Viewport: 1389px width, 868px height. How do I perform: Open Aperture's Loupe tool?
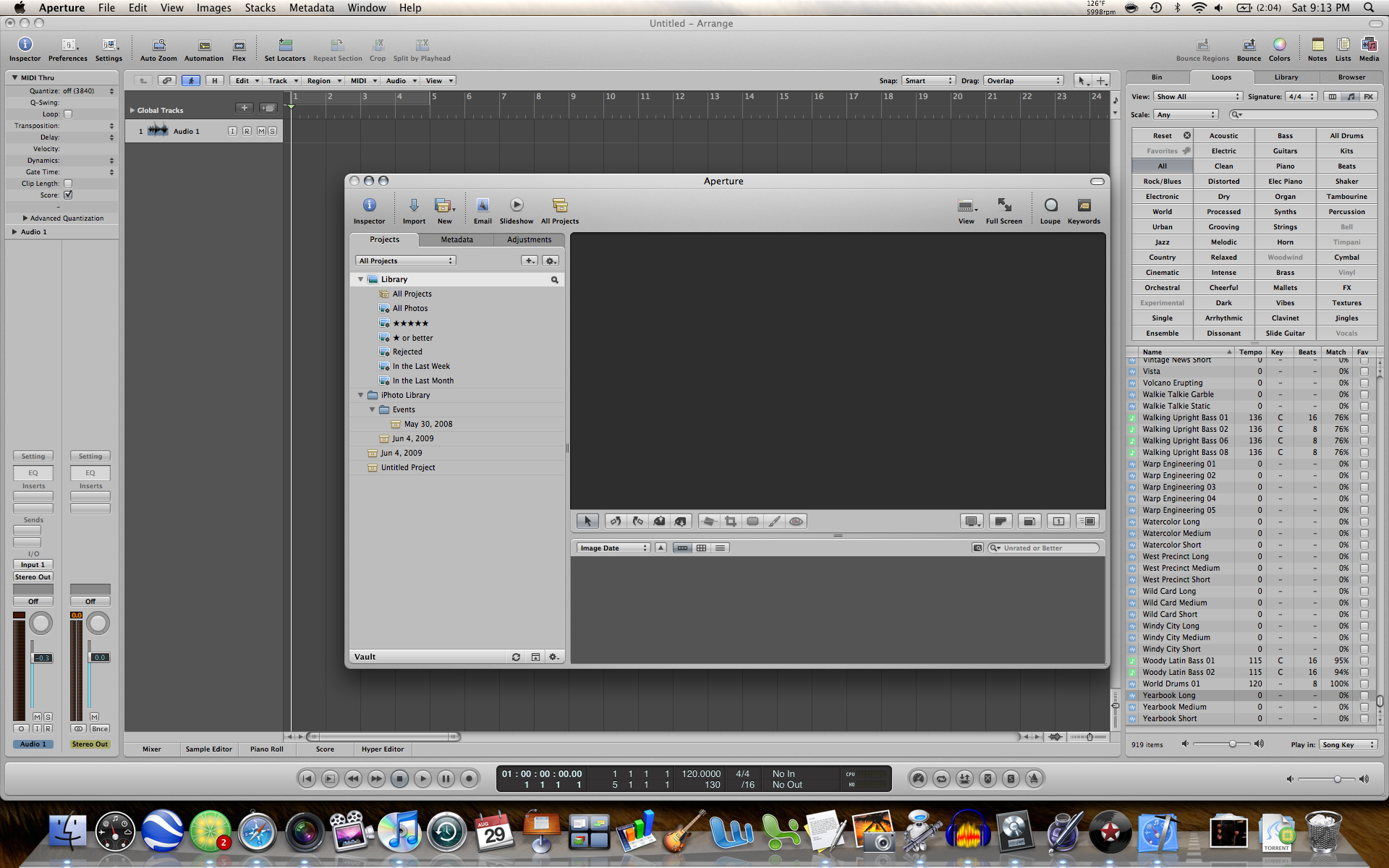(1050, 210)
